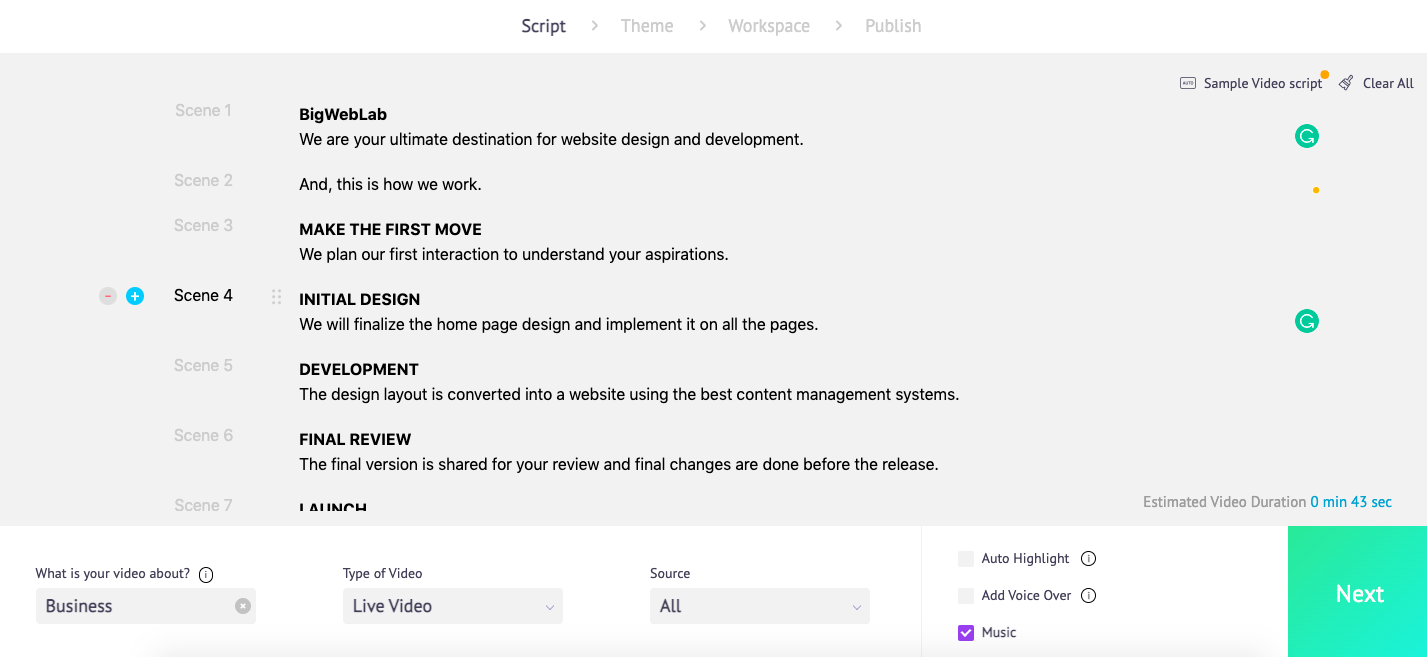
Task: Switch to the Theme step
Action: click(646, 25)
